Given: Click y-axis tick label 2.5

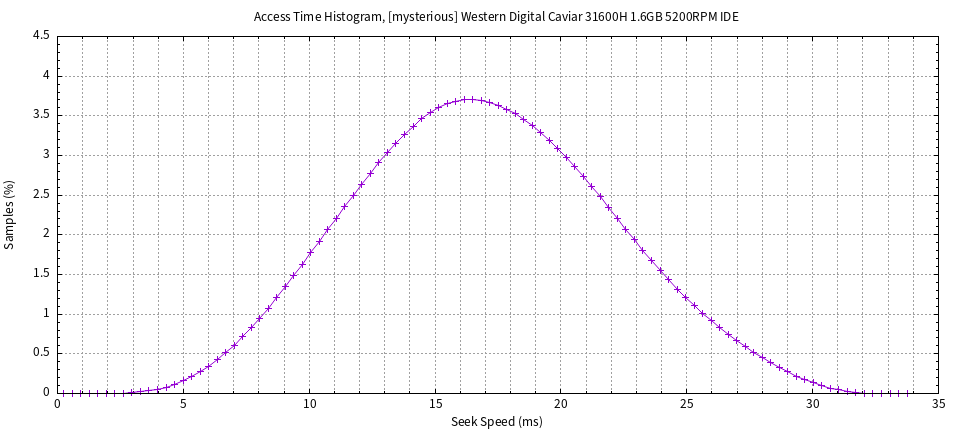Looking at the screenshot, I should [41, 195].
